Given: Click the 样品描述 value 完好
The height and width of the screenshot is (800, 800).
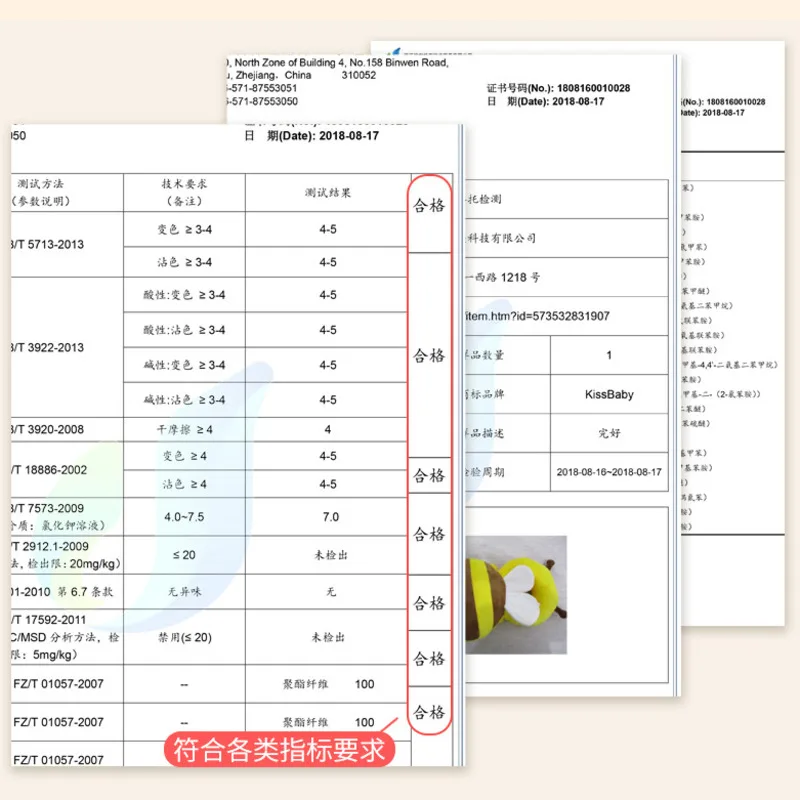Looking at the screenshot, I should (609, 433).
